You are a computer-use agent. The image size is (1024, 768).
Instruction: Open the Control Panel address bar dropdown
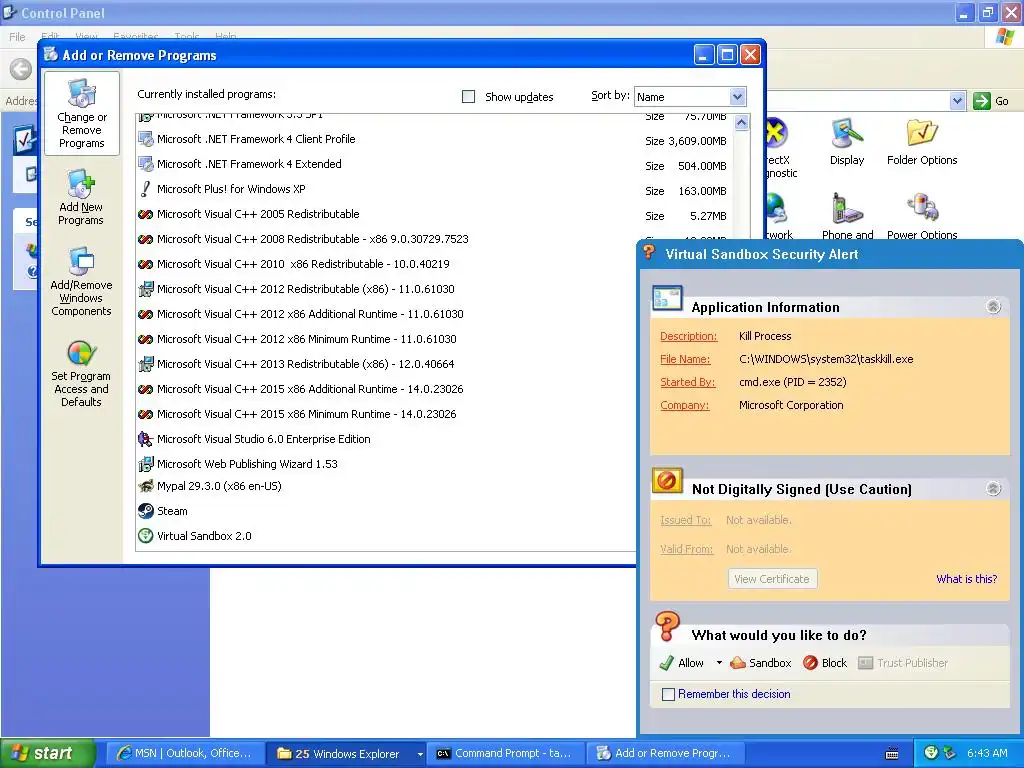coord(957,101)
